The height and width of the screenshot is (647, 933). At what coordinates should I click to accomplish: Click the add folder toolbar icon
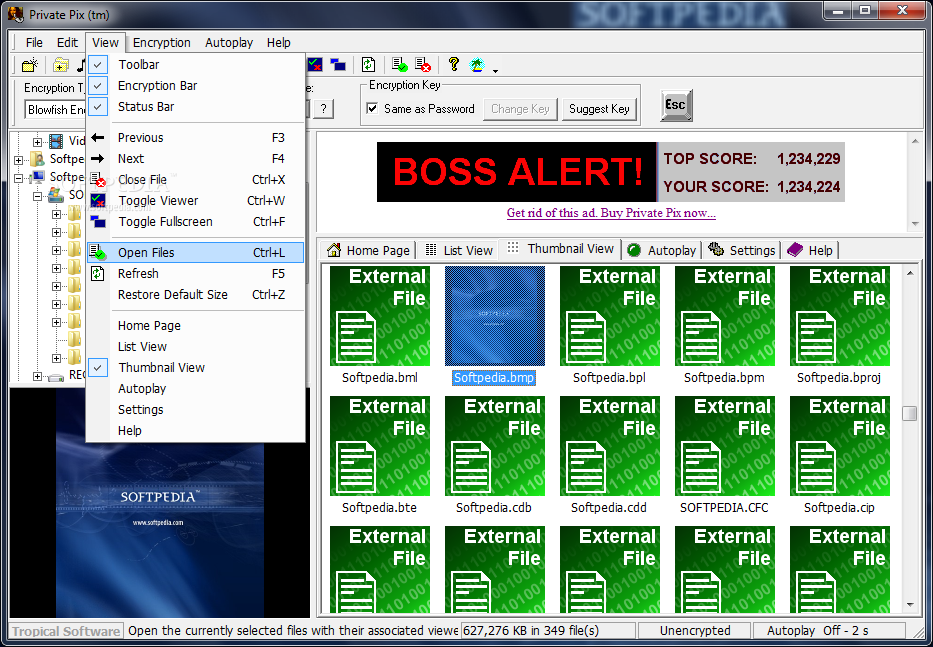(61, 65)
